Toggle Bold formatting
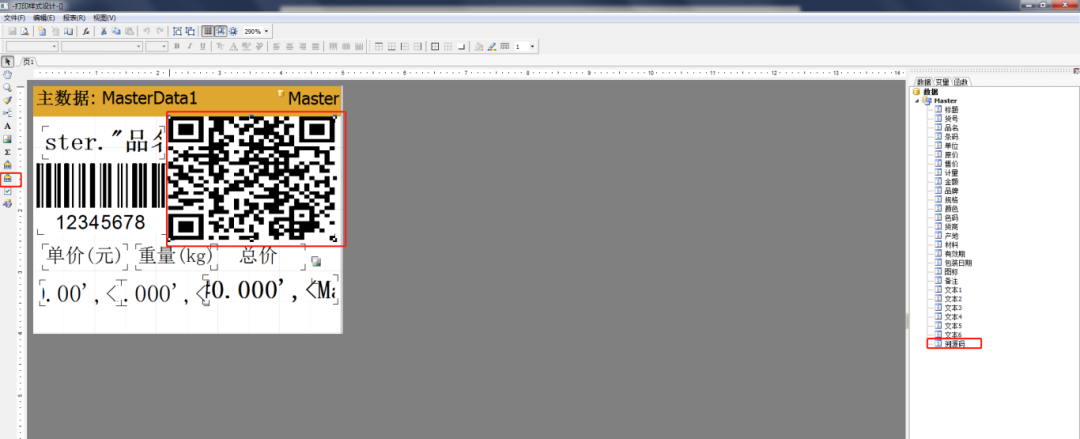 (177, 47)
